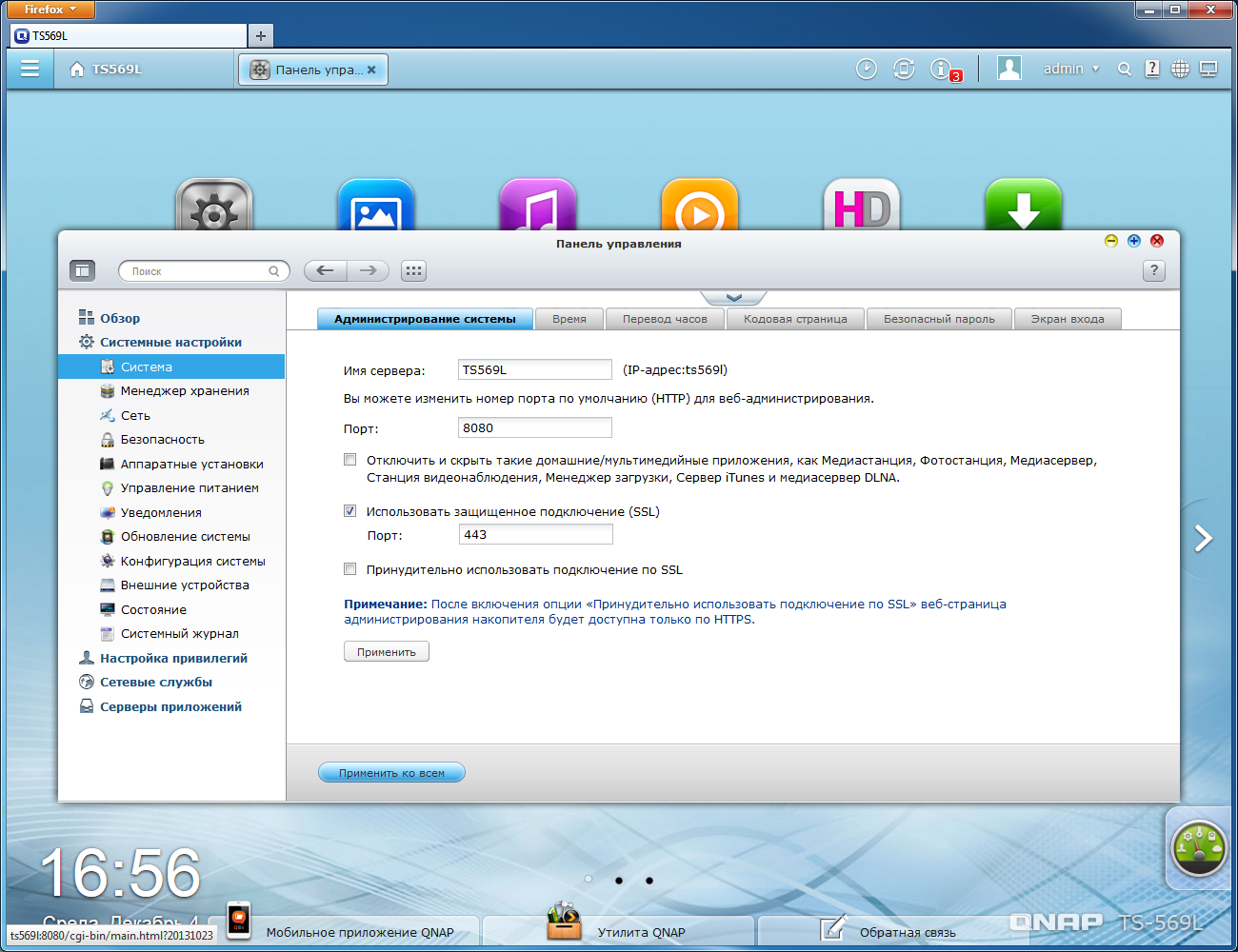Viewport: 1238px width, 952px height.
Task: Switch to Безопасный пароль tab
Action: 939,319
